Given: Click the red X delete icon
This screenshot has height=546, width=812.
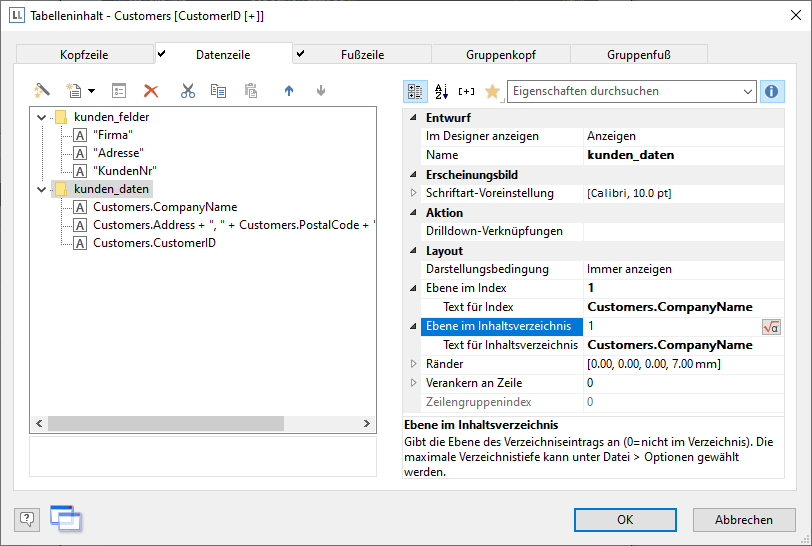Looking at the screenshot, I should click(151, 91).
